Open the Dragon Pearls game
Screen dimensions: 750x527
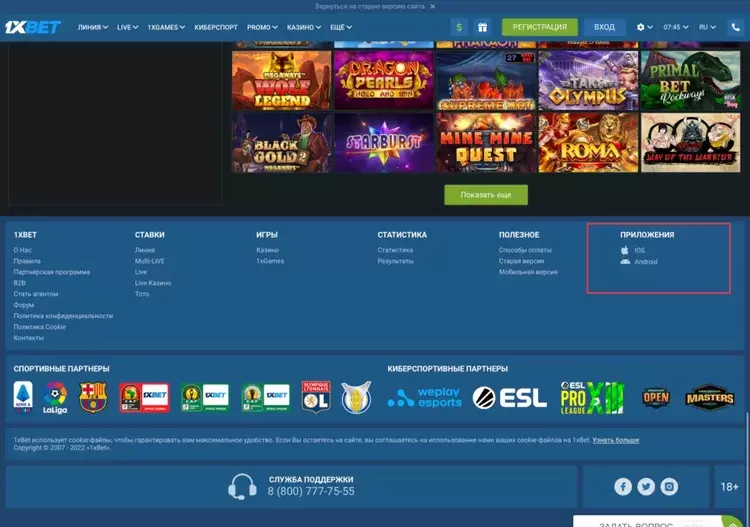tap(384, 81)
